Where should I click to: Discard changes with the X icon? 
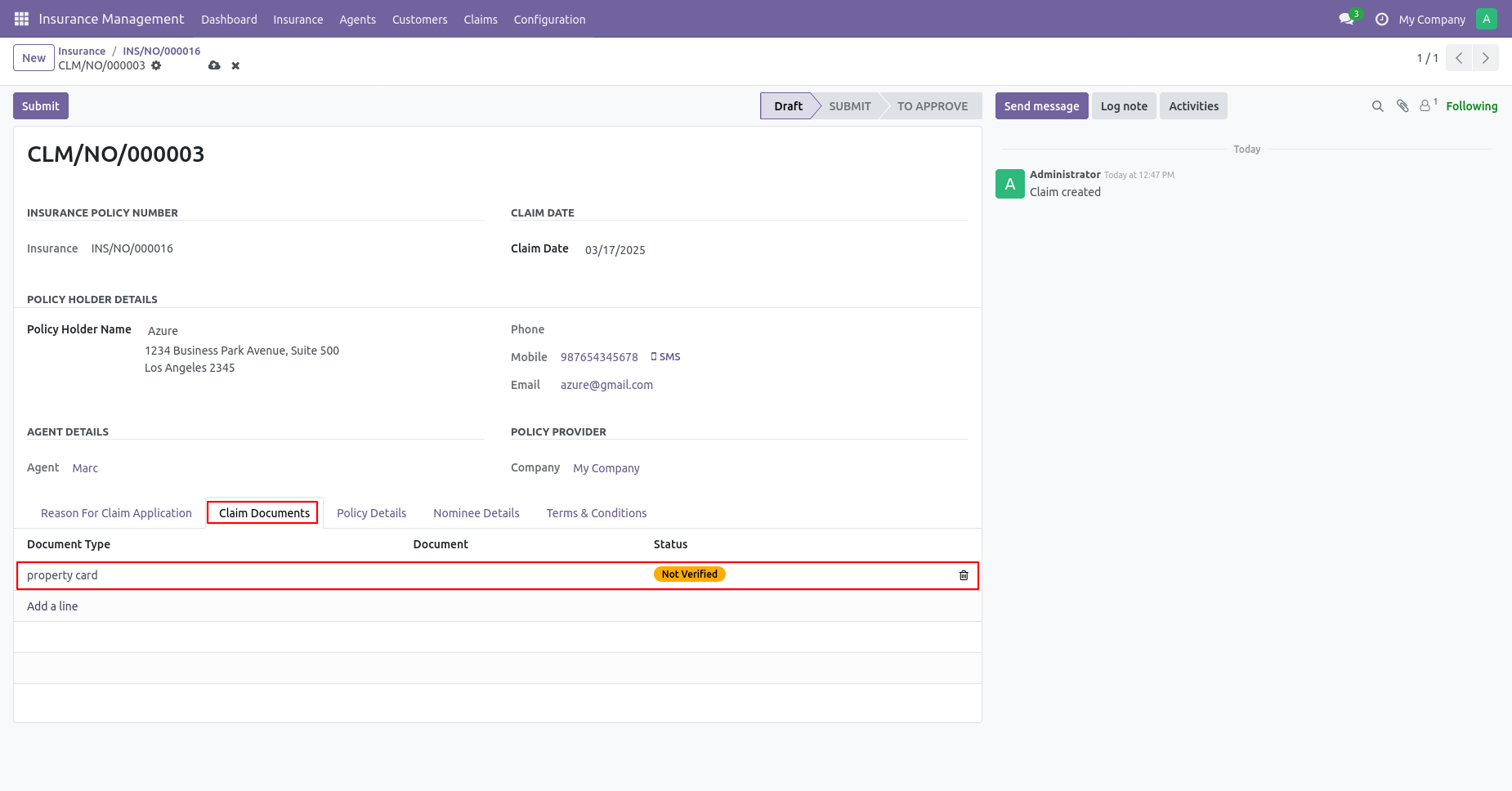[x=235, y=65]
